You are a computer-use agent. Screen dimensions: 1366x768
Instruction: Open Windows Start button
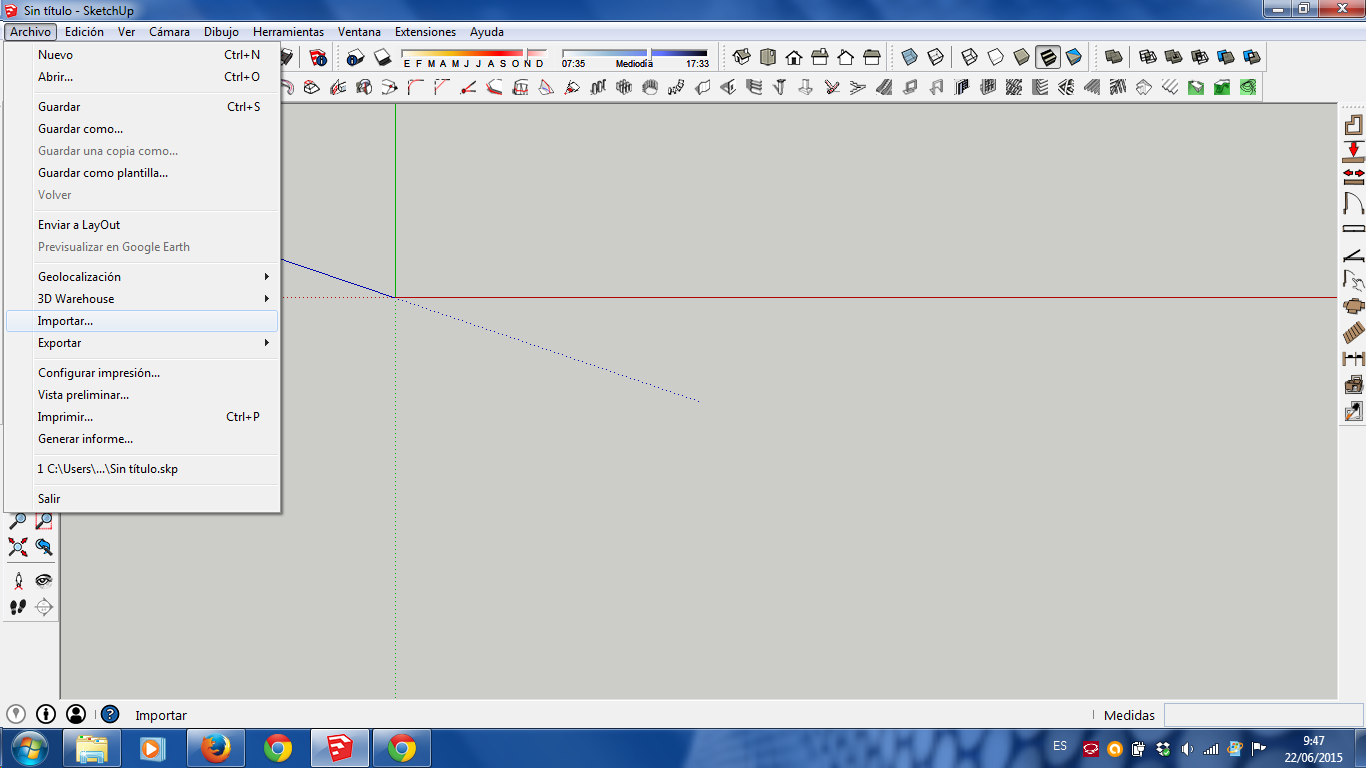tap(28, 748)
